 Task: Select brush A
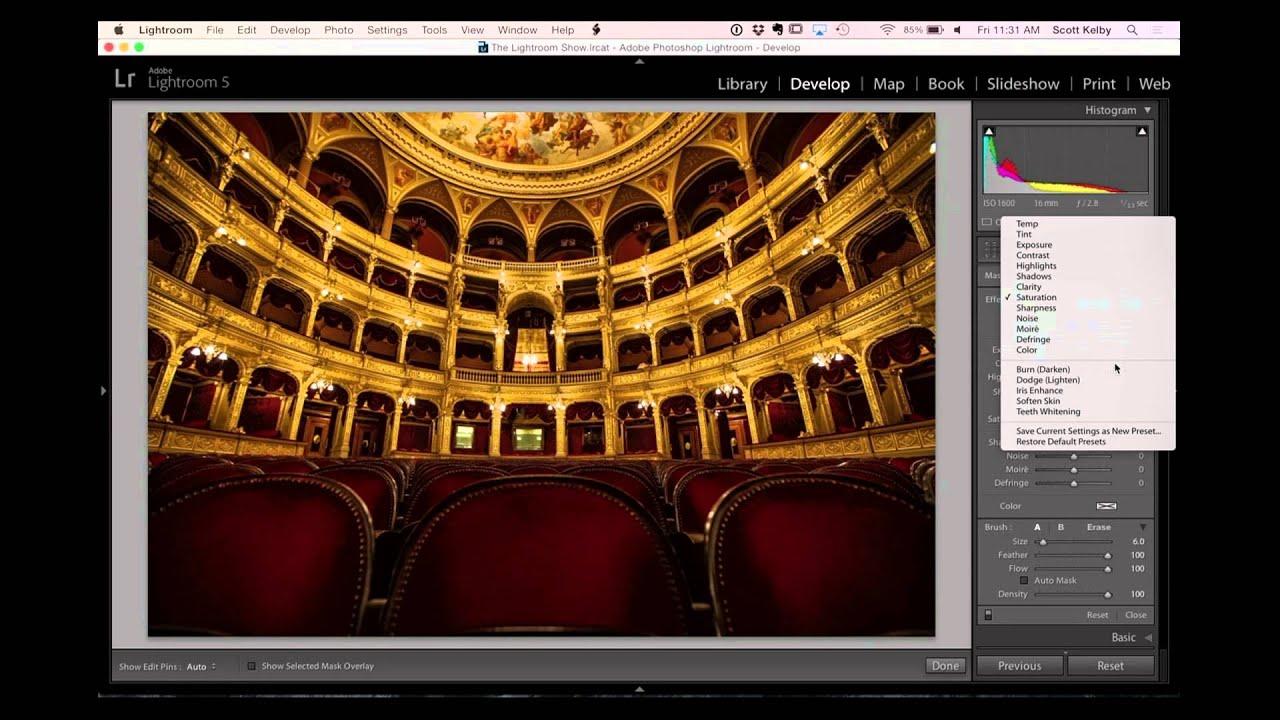[x=1037, y=527]
